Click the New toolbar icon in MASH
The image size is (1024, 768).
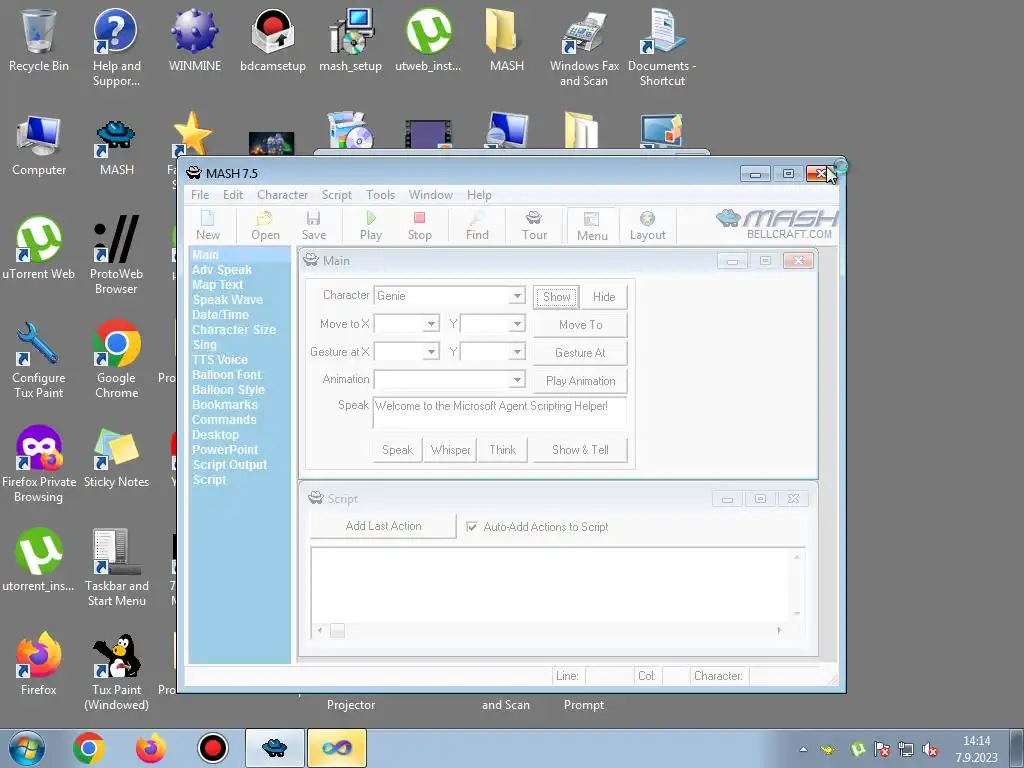tap(208, 225)
